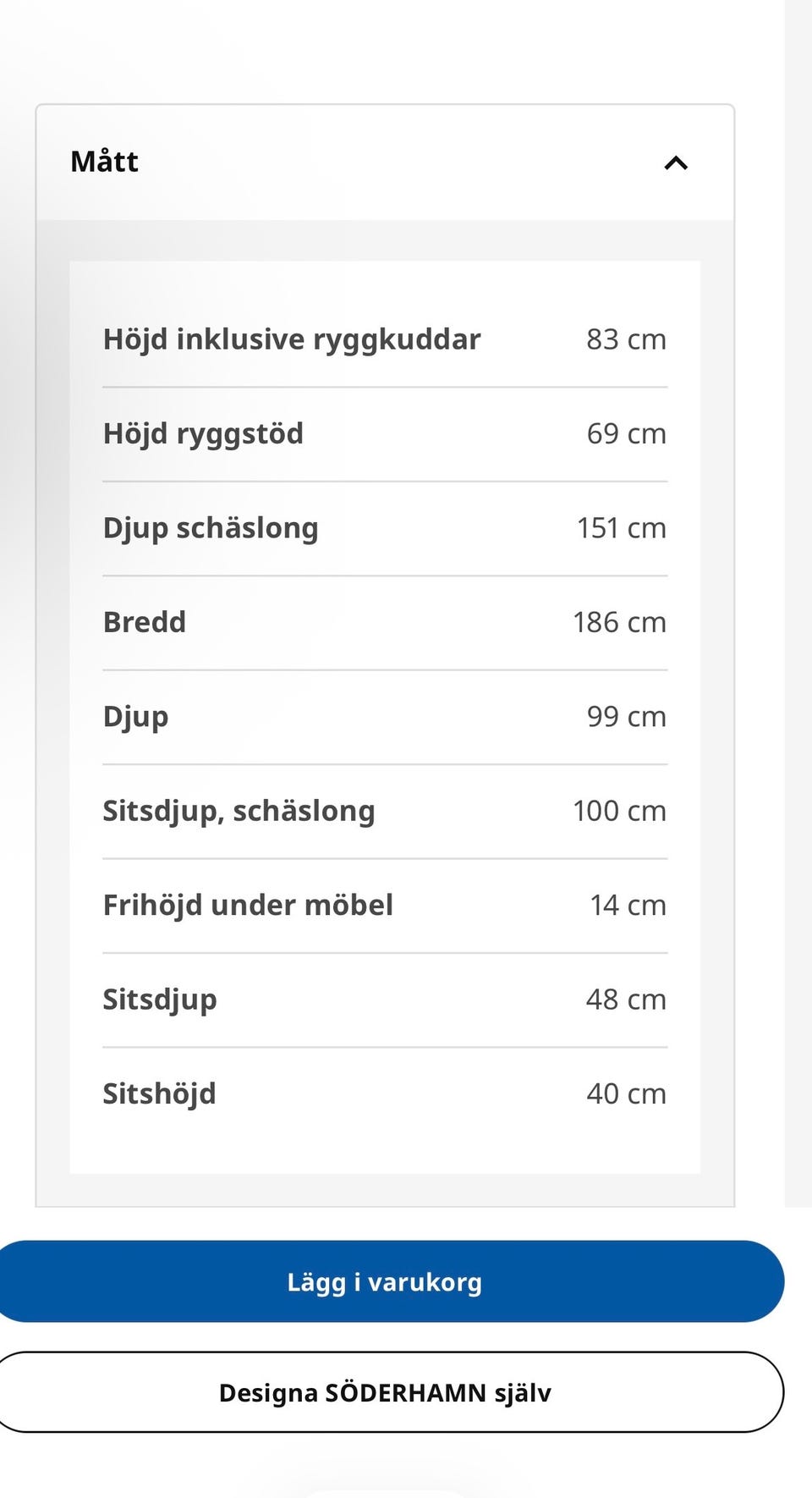This screenshot has height=1498, width=812.
Task: Select Sitsdjup, schäslong row label
Action: click(239, 811)
